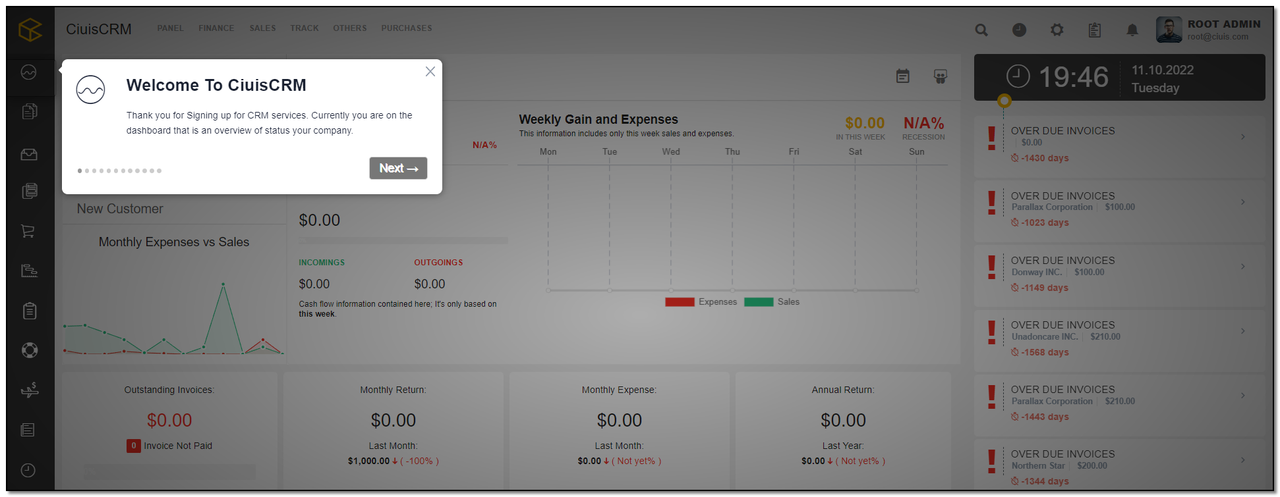Click the New Customer heading
Viewport: 1280px width, 497px height.
(x=120, y=208)
